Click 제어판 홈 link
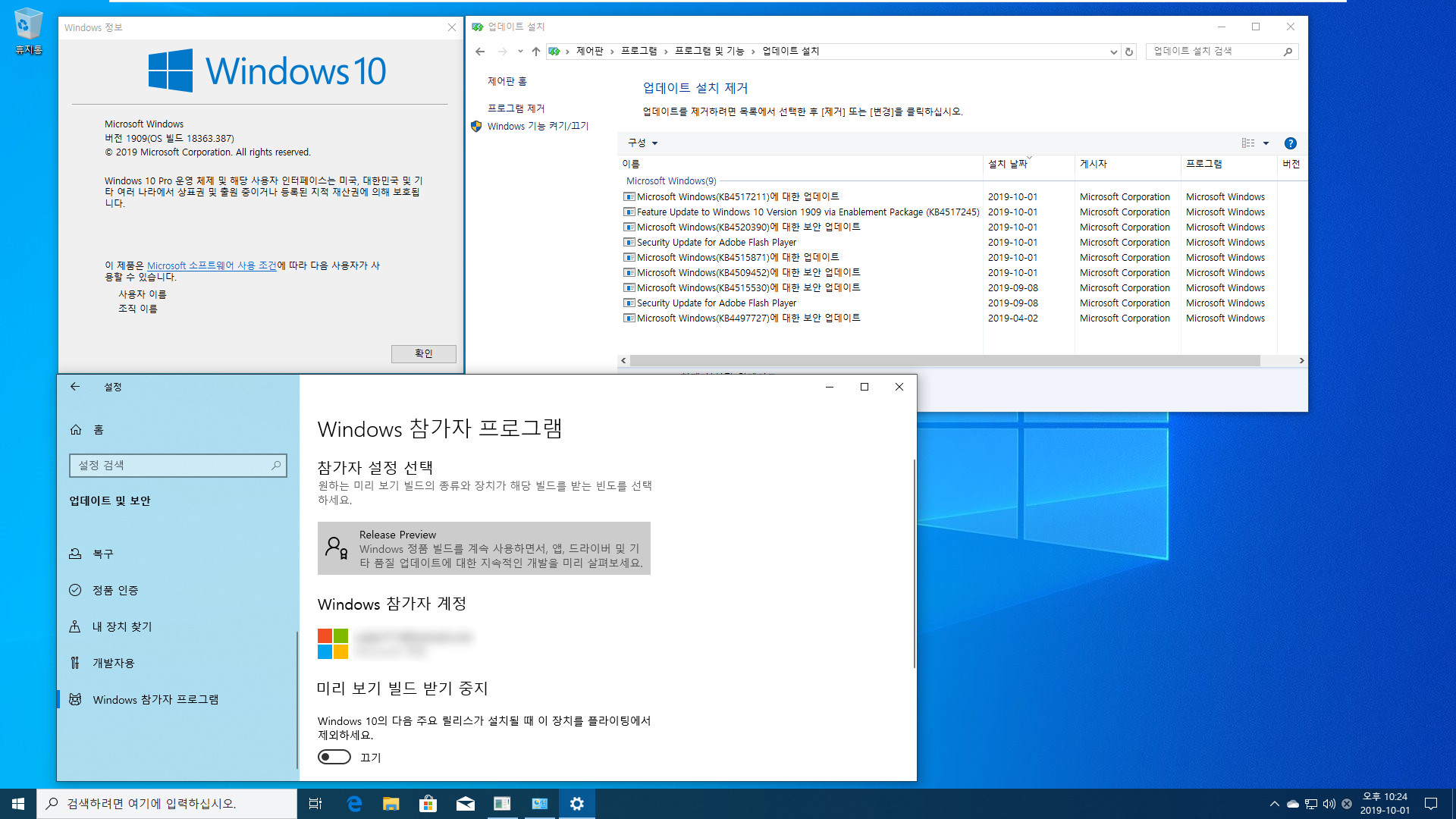Screen dimensions: 1456x819 (x=507, y=81)
